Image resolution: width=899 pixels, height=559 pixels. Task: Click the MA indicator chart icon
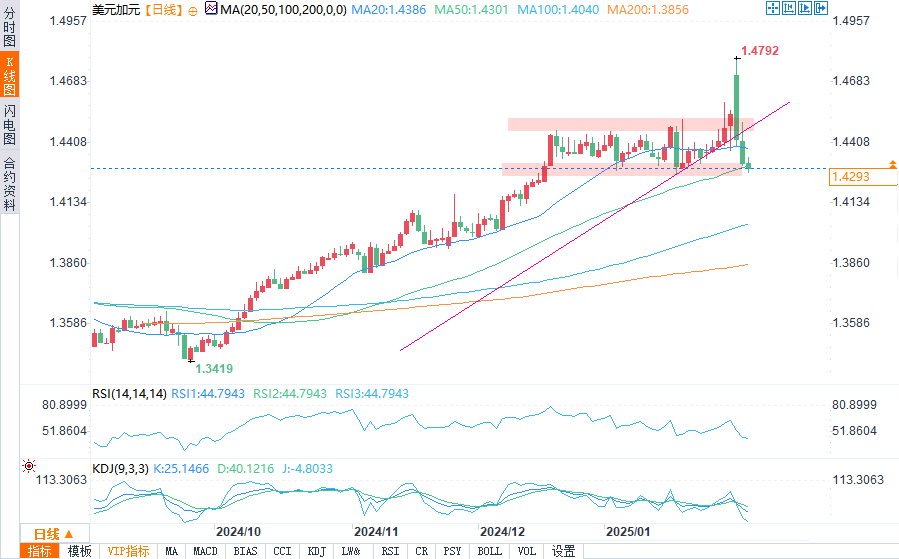pos(211,9)
